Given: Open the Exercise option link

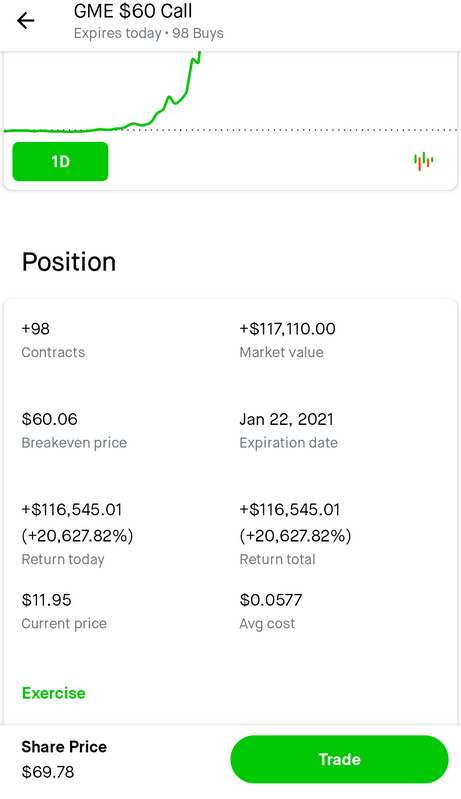Looking at the screenshot, I should coord(53,693).
